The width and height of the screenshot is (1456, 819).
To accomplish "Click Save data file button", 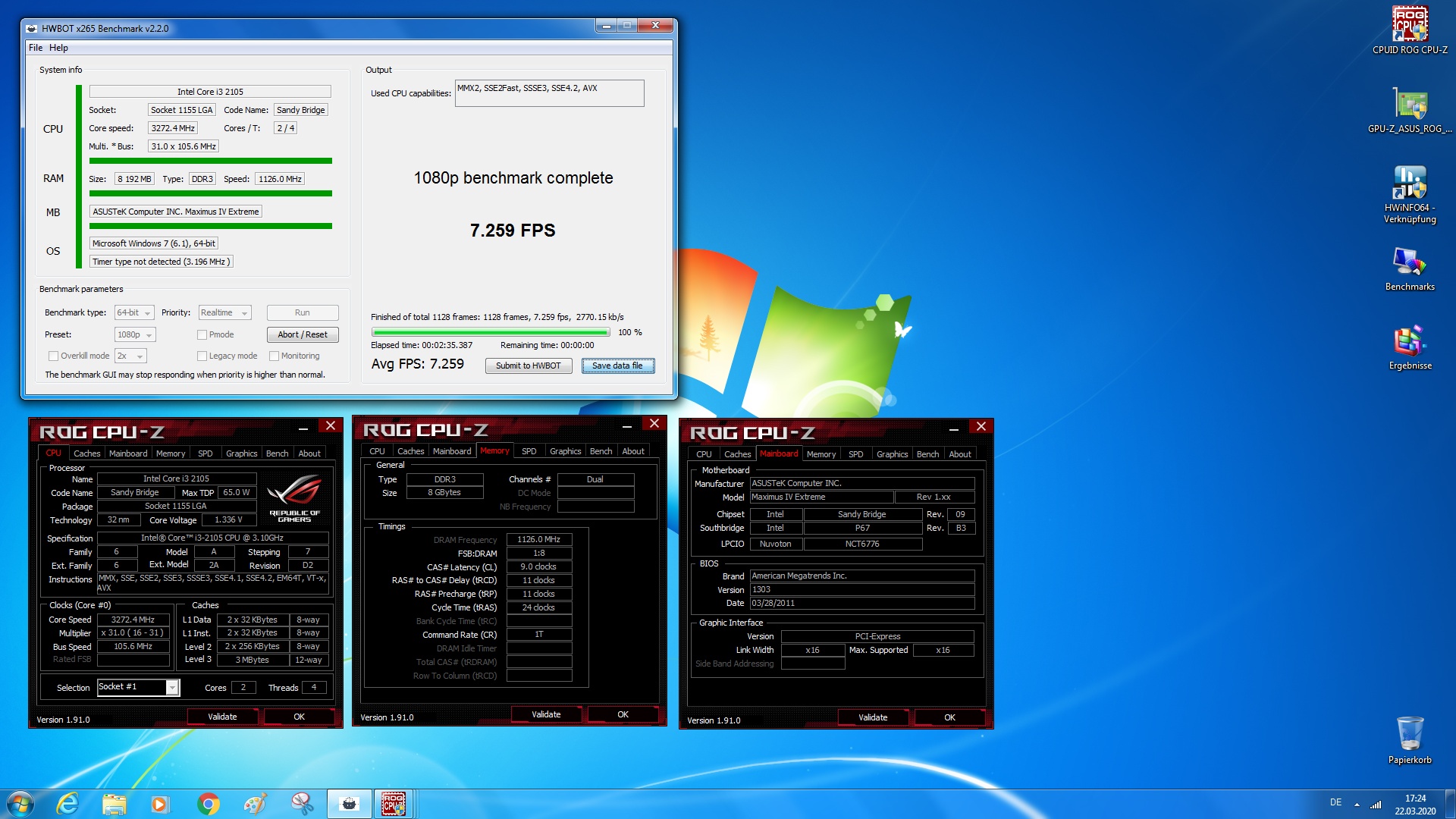I will 617,366.
